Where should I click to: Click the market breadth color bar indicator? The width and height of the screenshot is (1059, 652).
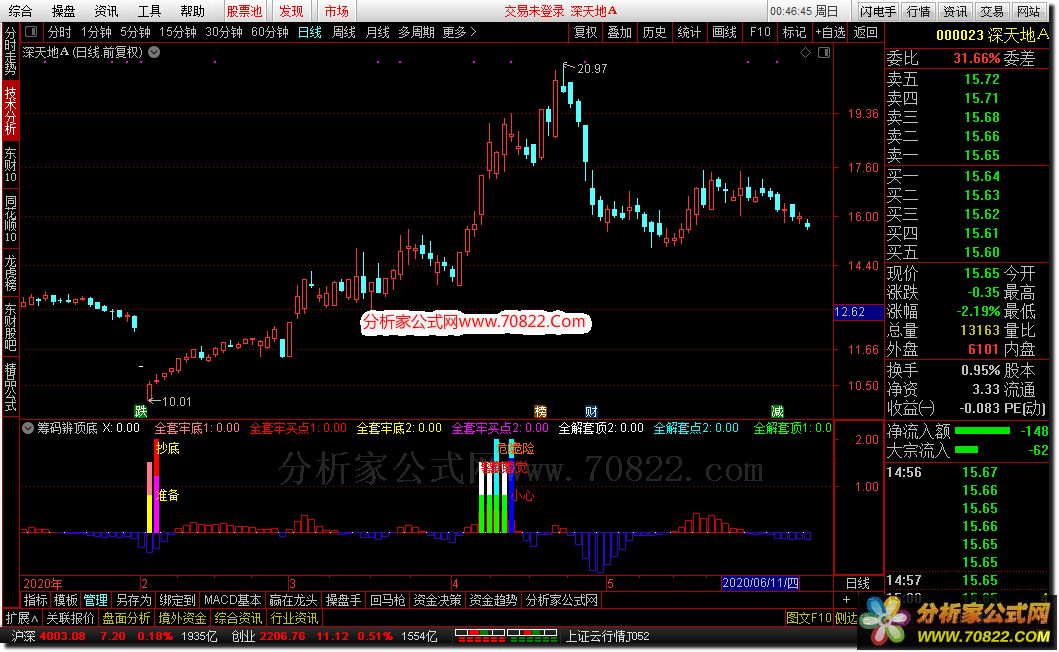pos(506,636)
